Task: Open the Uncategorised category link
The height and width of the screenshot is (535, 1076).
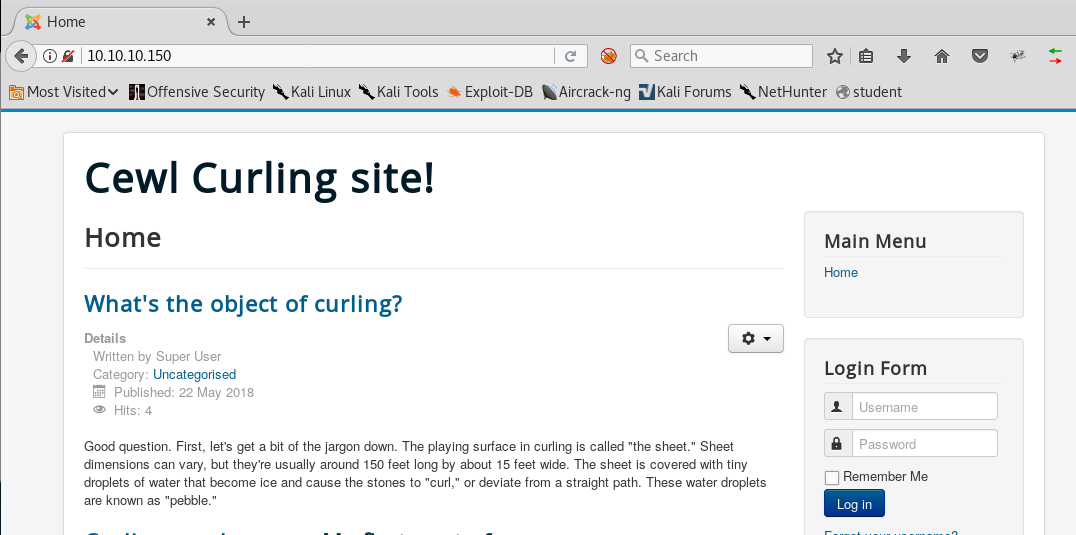Action: click(194, 374)
